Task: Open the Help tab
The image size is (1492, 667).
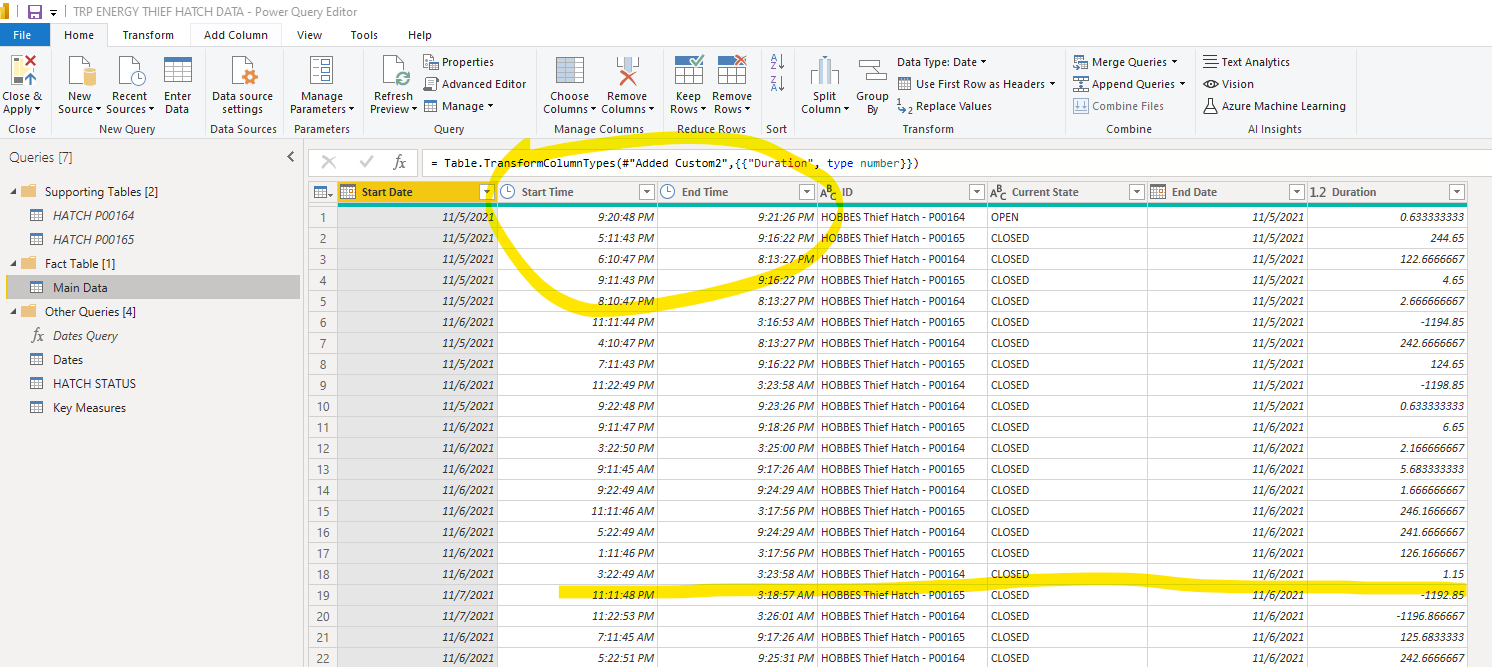Action: click(x=420, y=35)
